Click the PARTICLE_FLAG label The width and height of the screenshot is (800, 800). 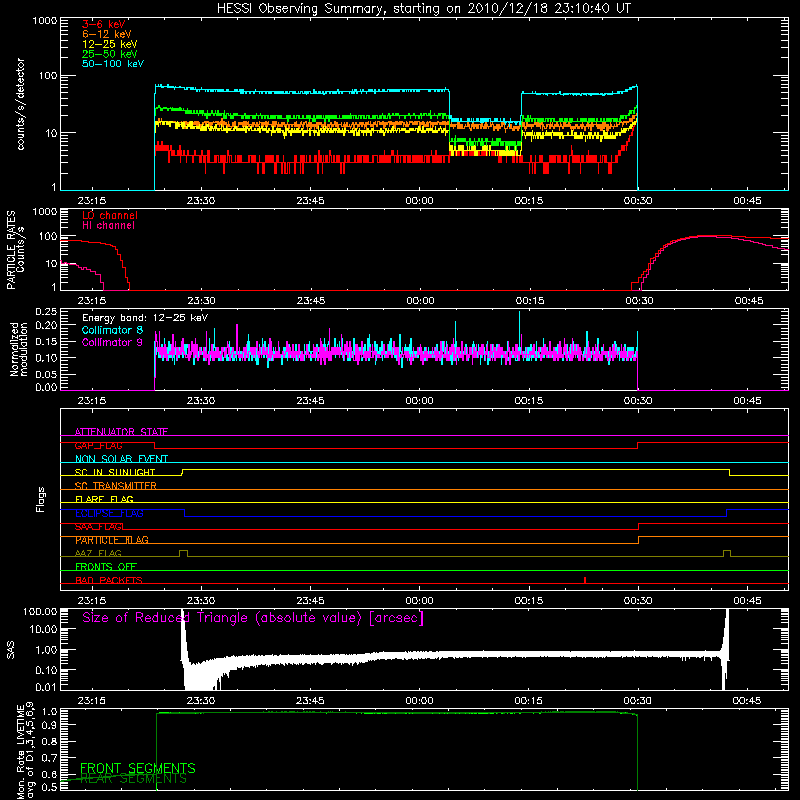pyautogui.click(x=112, y=540)
